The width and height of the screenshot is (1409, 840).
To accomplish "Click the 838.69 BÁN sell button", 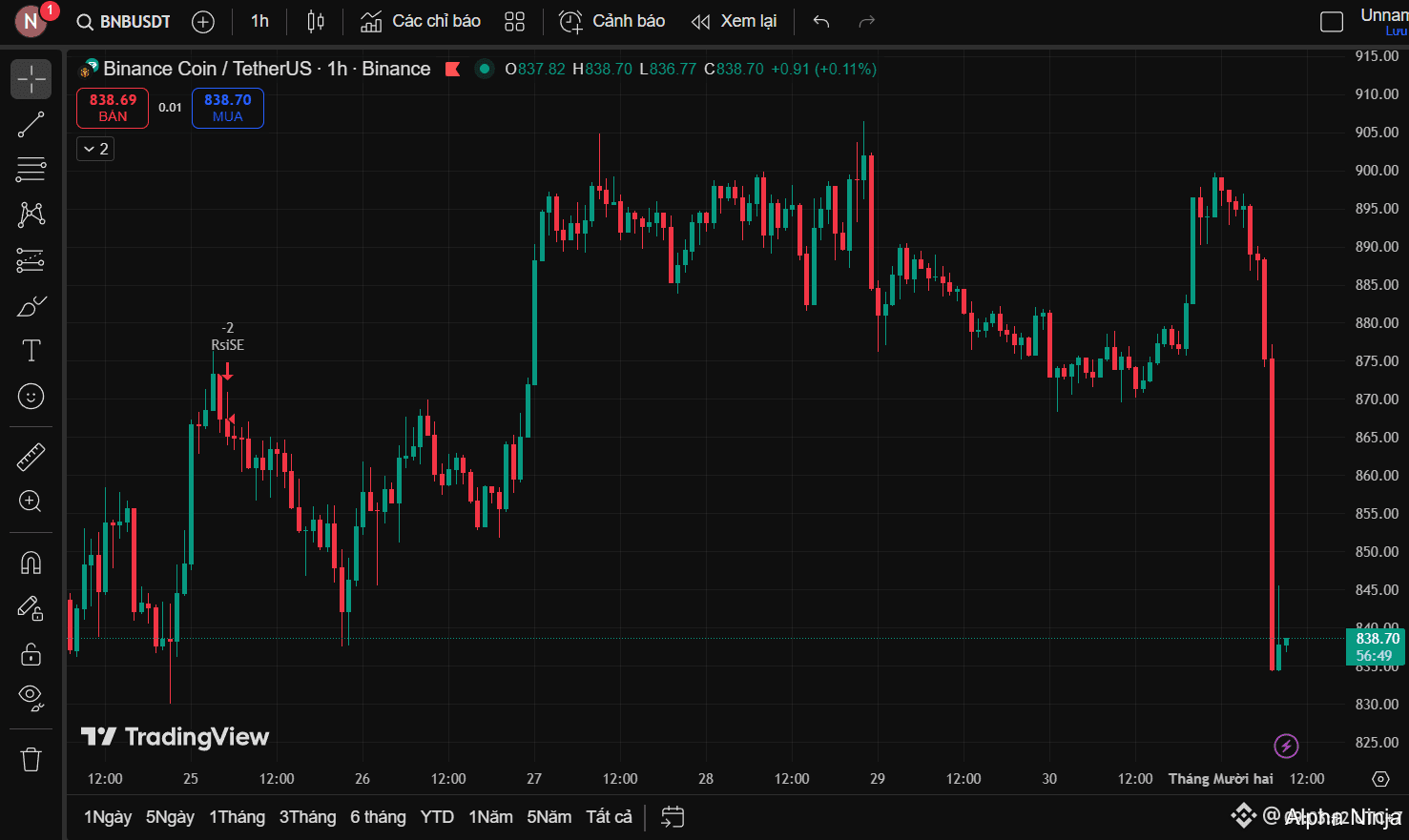I will 113,108.
